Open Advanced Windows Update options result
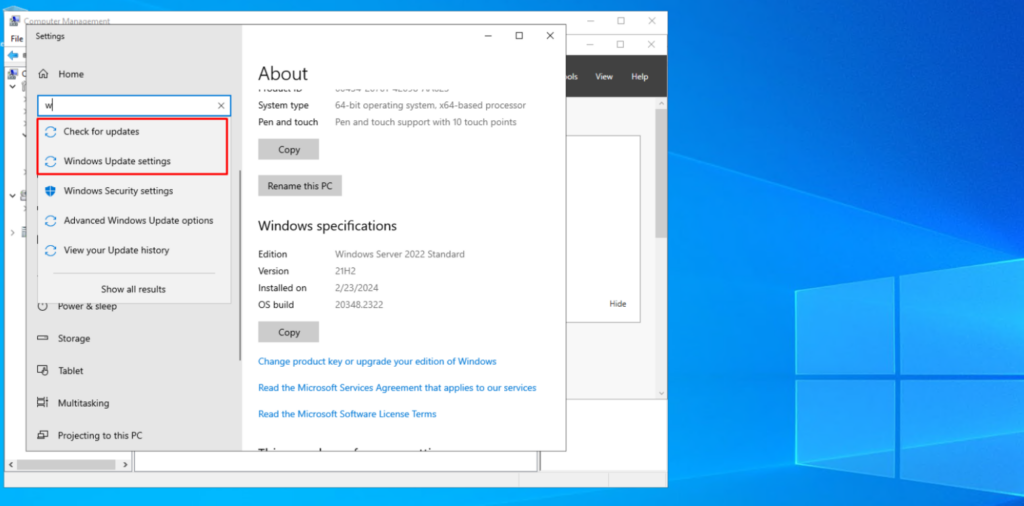 click(133, 221)
